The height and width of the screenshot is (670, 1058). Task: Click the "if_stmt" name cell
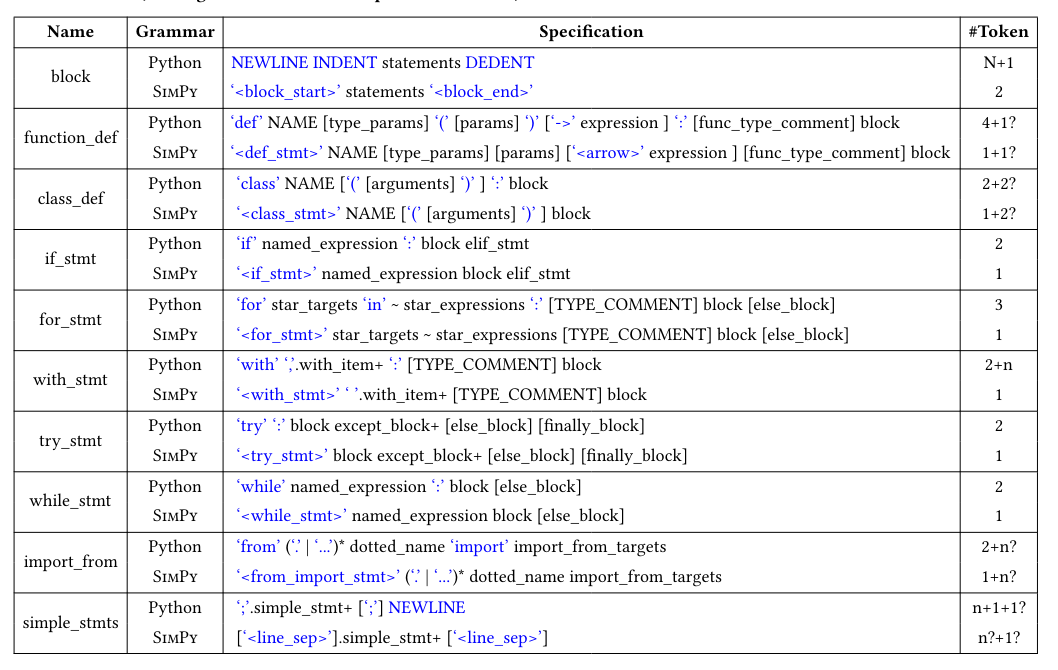point(70,258)
